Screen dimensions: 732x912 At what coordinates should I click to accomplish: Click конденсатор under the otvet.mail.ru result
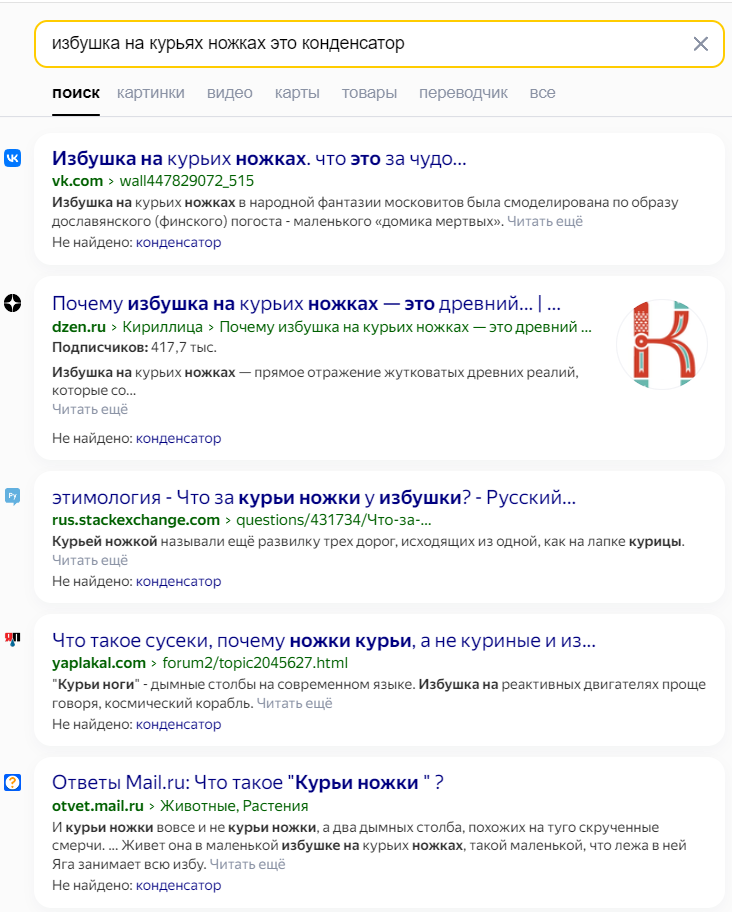point(178,885)
